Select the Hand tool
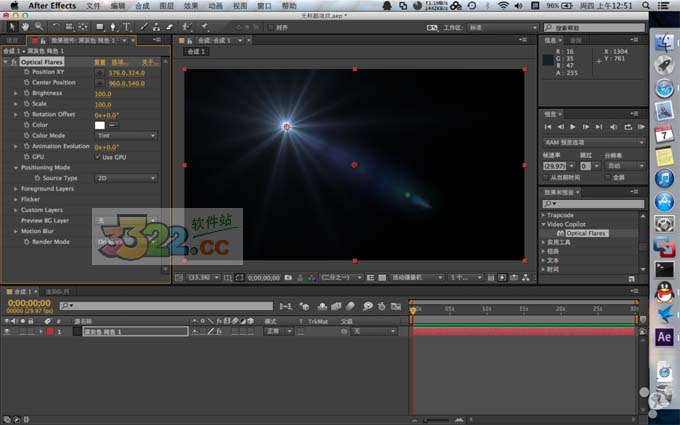This screenshot has width=680, height=425. click(25, 27)
